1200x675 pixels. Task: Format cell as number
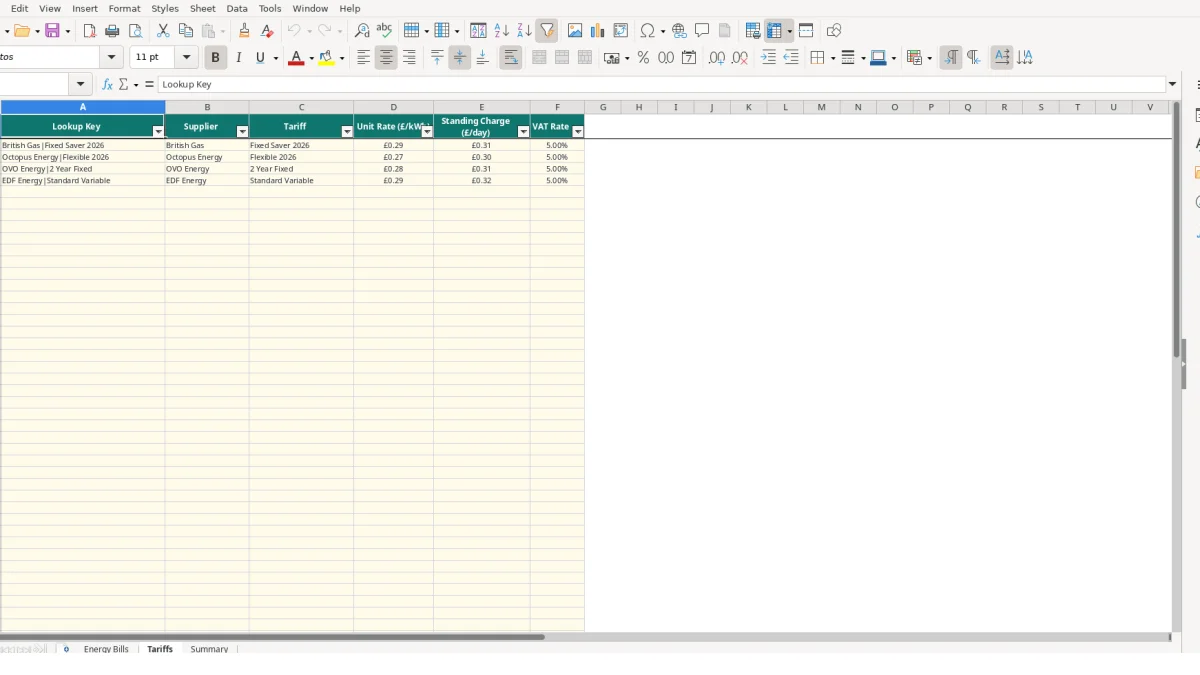[666, 58]
